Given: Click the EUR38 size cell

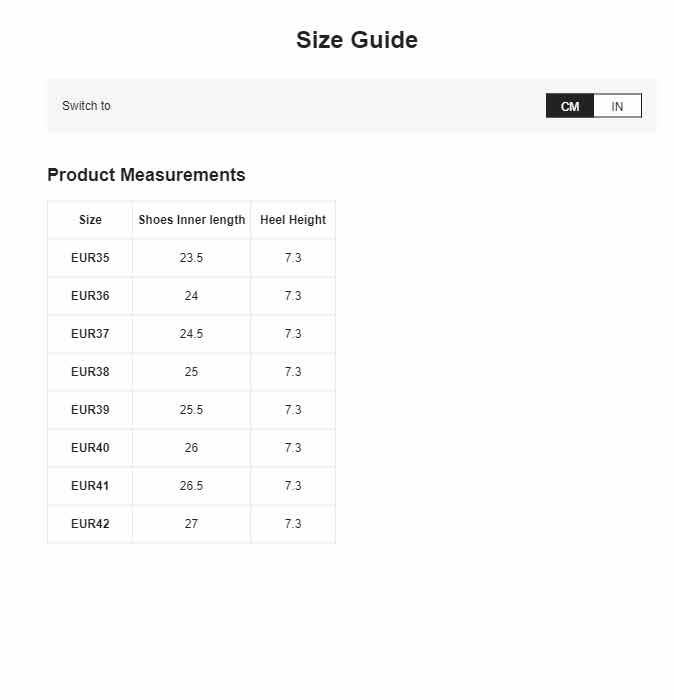Looking at the screenshot, I should (90, 371).
